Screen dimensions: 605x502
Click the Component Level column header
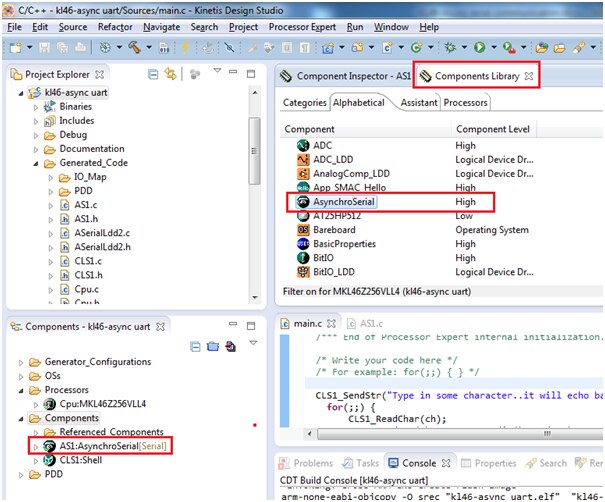(493, 129)
